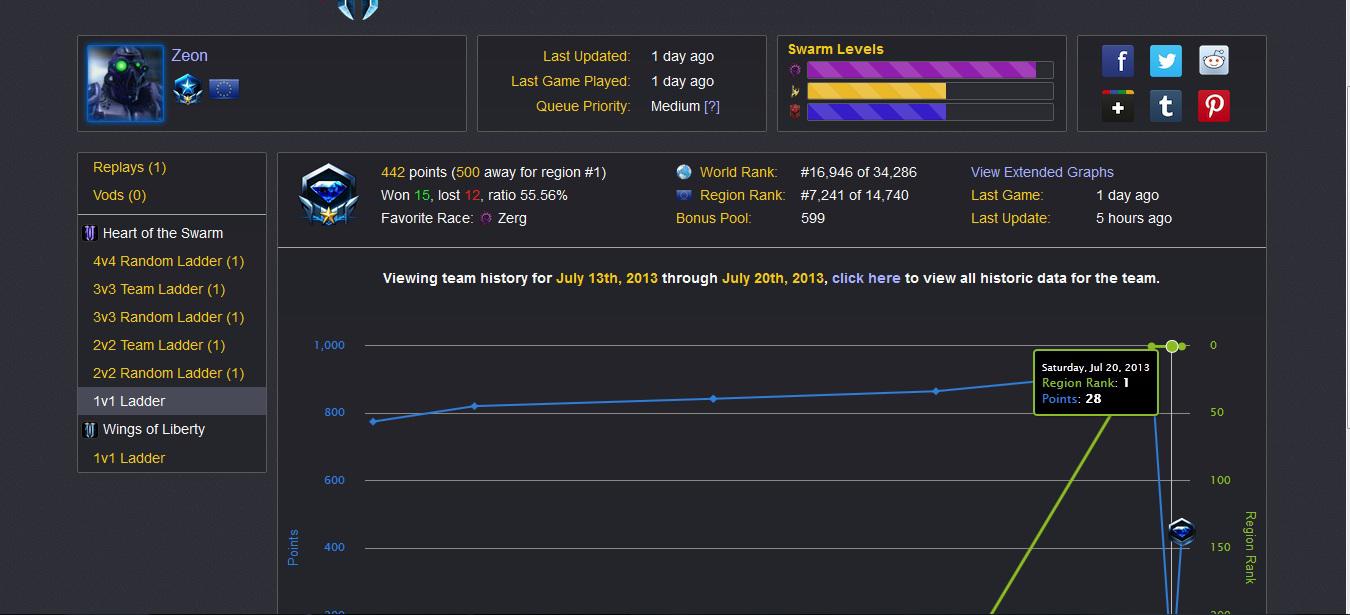Image resolution: width=1350 pixels, height=615 pixels.
Task: Click the Heart of the Swarm icon
Action: click(89, 233)
